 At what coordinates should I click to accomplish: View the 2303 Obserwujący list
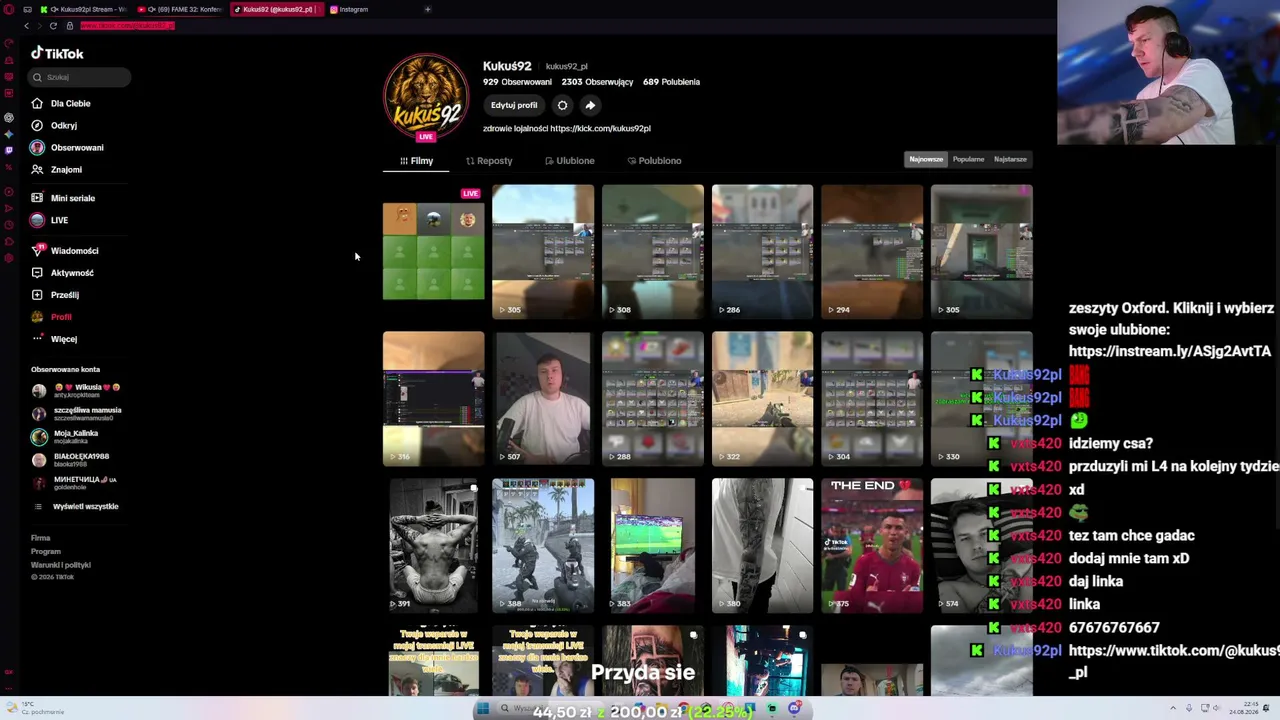click(x=597, y=82)
